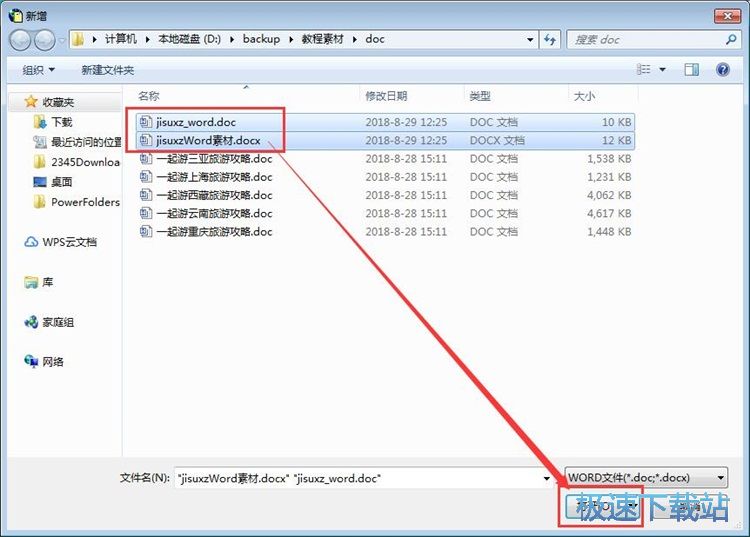Click the WPS云文档 cloud icon

pos(31,242)
